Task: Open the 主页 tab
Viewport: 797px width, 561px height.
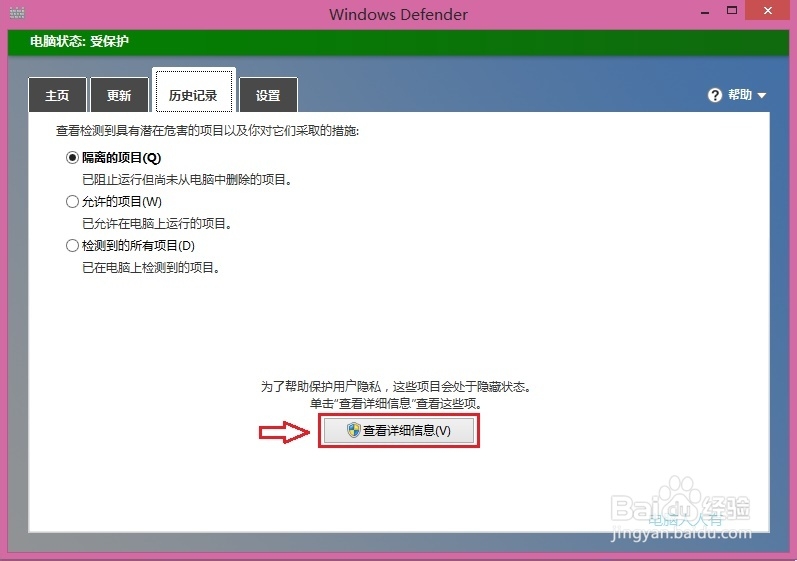Action: click(57, 95)
